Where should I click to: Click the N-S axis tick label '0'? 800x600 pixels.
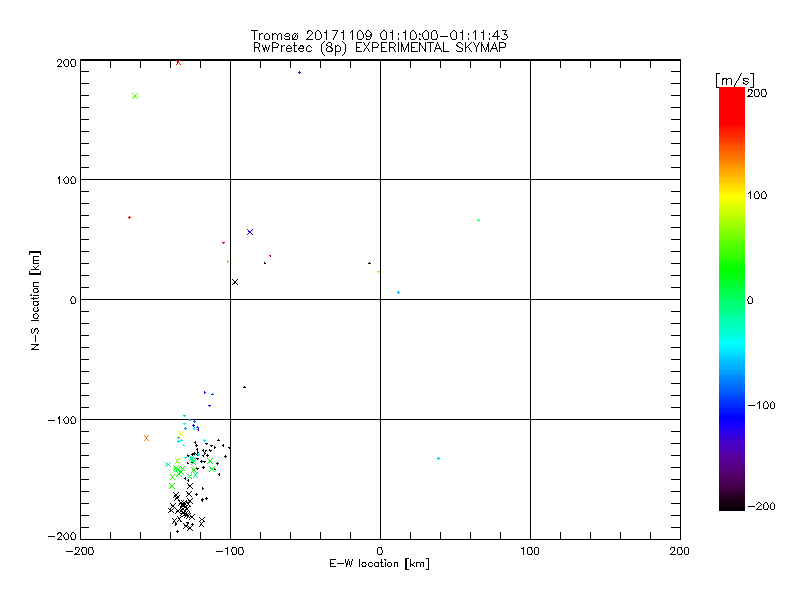tap(73, 301)
